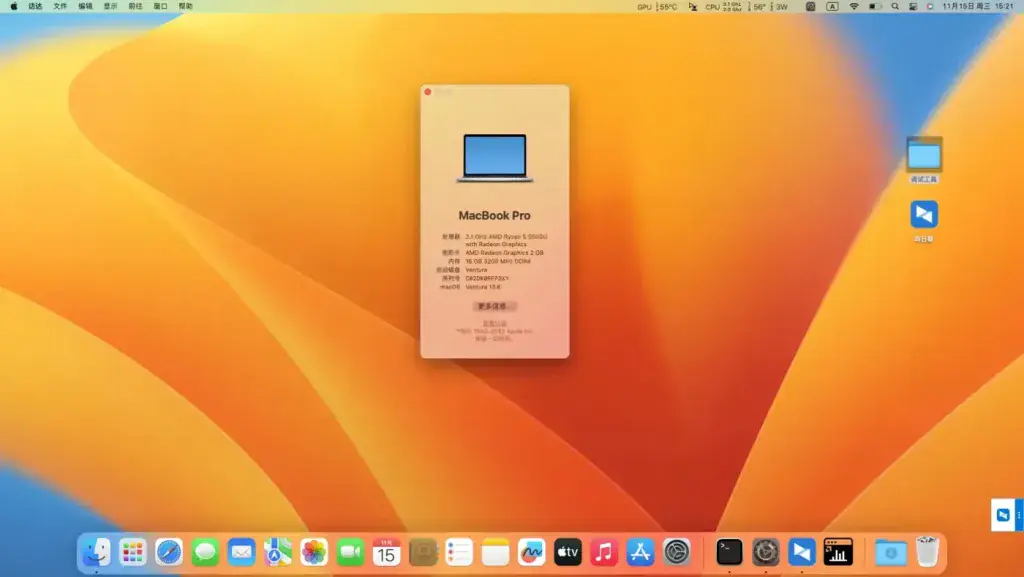Open the Messages app in the Dock
Image resolution: width=1024 pixels, height=577 pixels.
coord(205,553)
